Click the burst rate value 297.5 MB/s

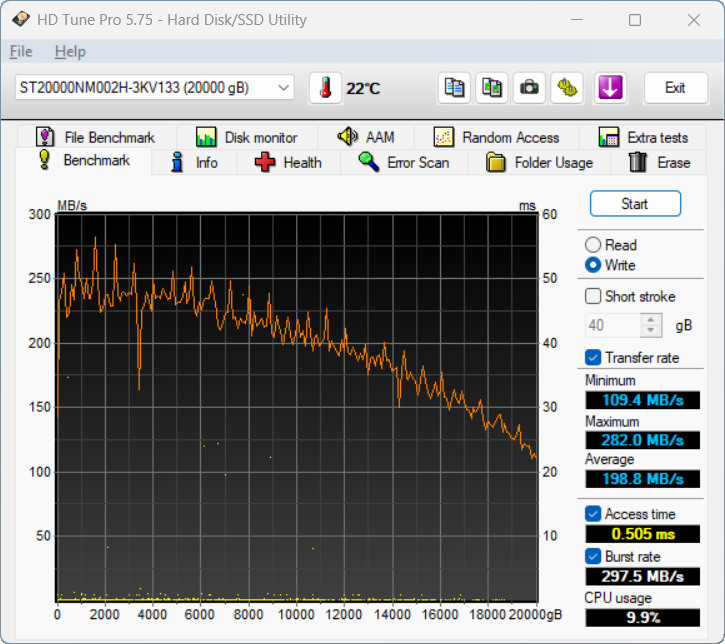click(643, 577)
